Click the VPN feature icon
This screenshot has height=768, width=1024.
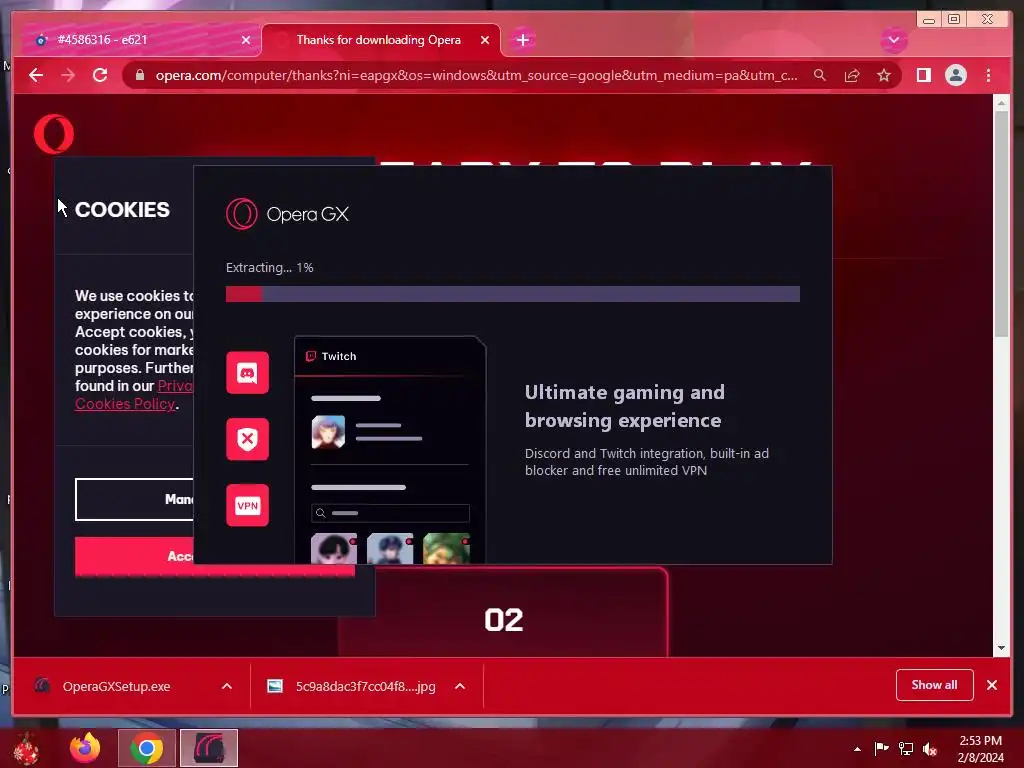pyautogui.click(x=248, y=505)
